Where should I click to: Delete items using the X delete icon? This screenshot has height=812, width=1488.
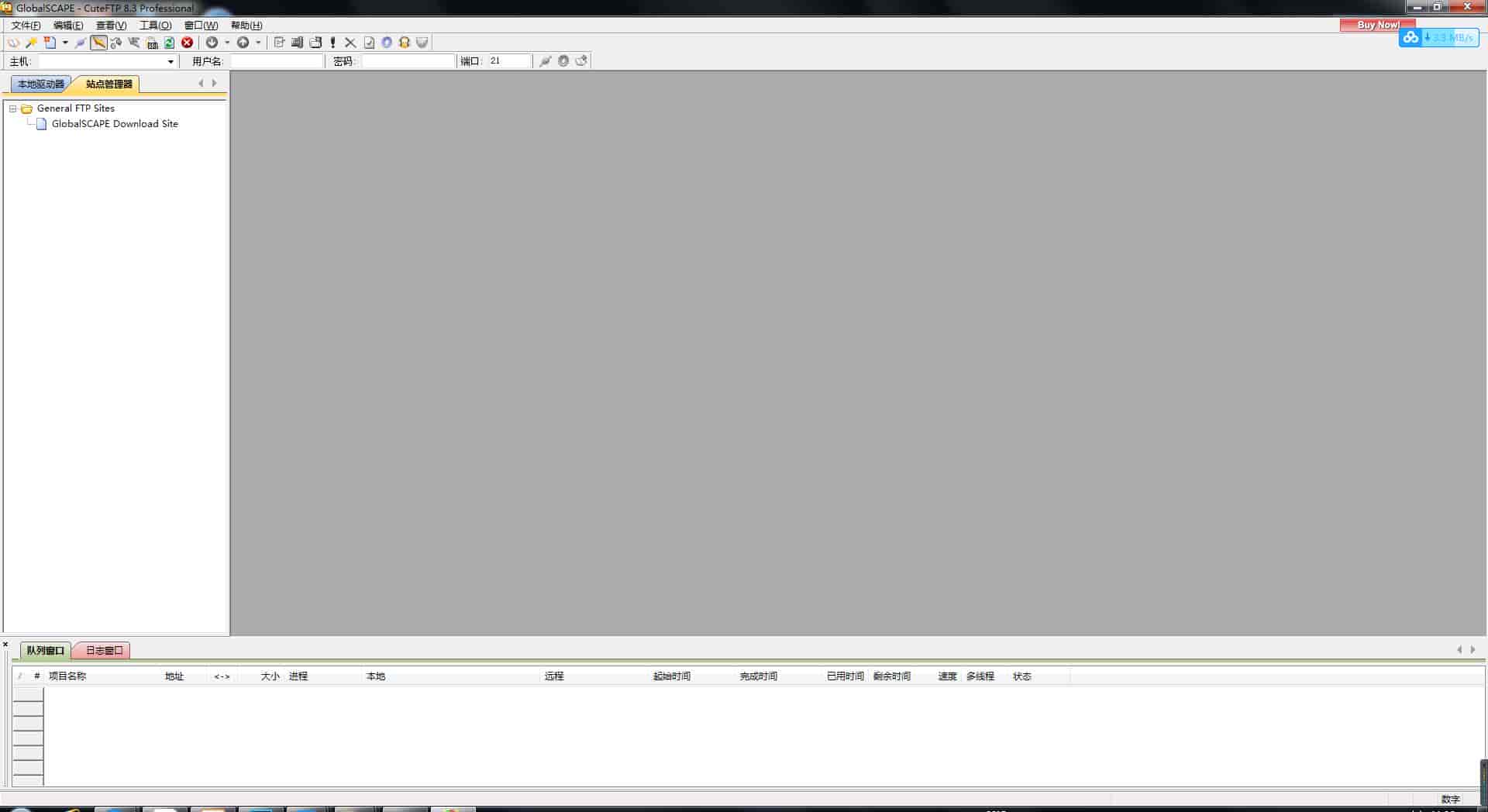click(x=350, y=43)
